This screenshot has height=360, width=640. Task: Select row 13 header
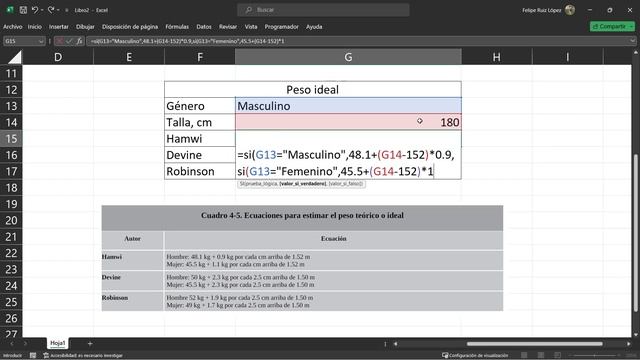pos(11,106)
